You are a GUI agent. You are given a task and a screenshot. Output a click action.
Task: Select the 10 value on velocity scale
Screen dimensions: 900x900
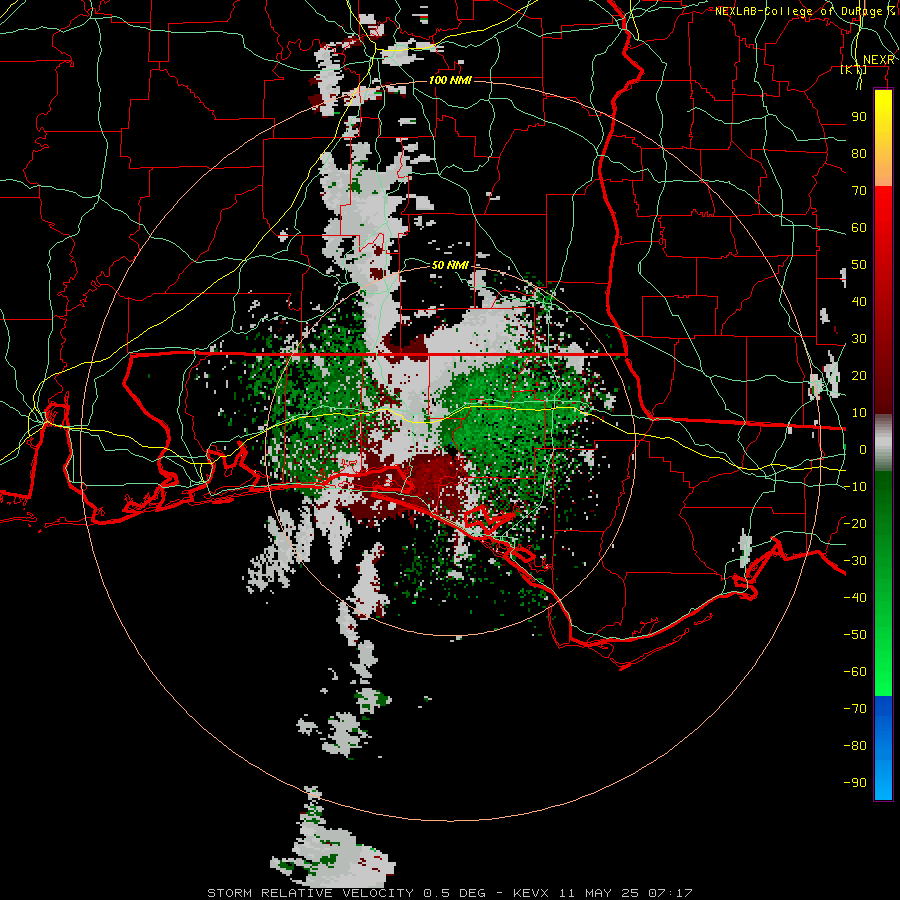coord(859,413)
